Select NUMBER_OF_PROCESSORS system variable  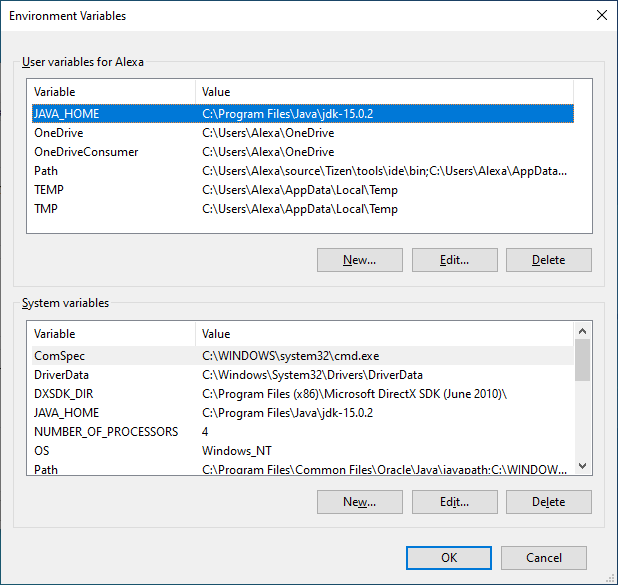[x=106, y=432]
